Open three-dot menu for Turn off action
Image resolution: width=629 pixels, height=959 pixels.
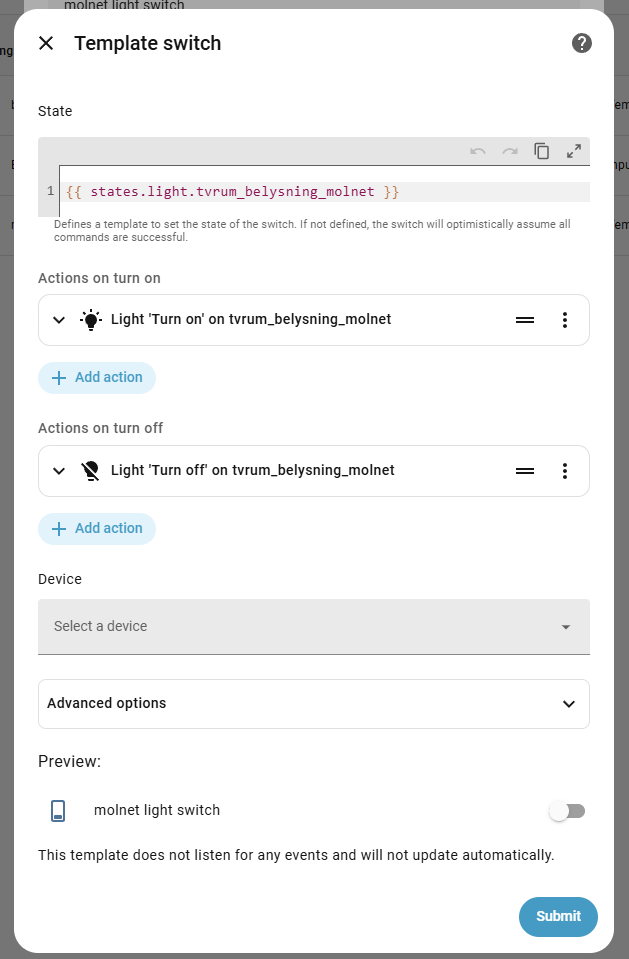565,470
